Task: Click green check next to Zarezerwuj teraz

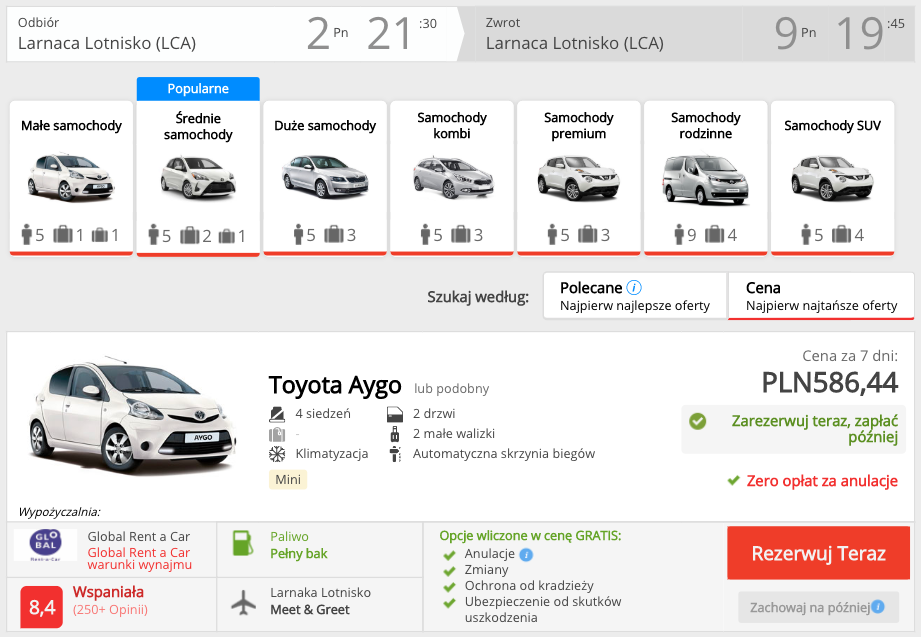Action: point(697,421)
